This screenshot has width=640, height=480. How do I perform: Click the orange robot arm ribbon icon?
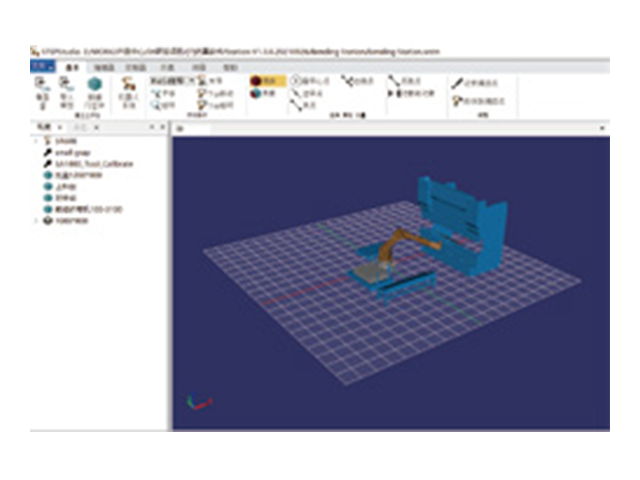click(129, 84)
